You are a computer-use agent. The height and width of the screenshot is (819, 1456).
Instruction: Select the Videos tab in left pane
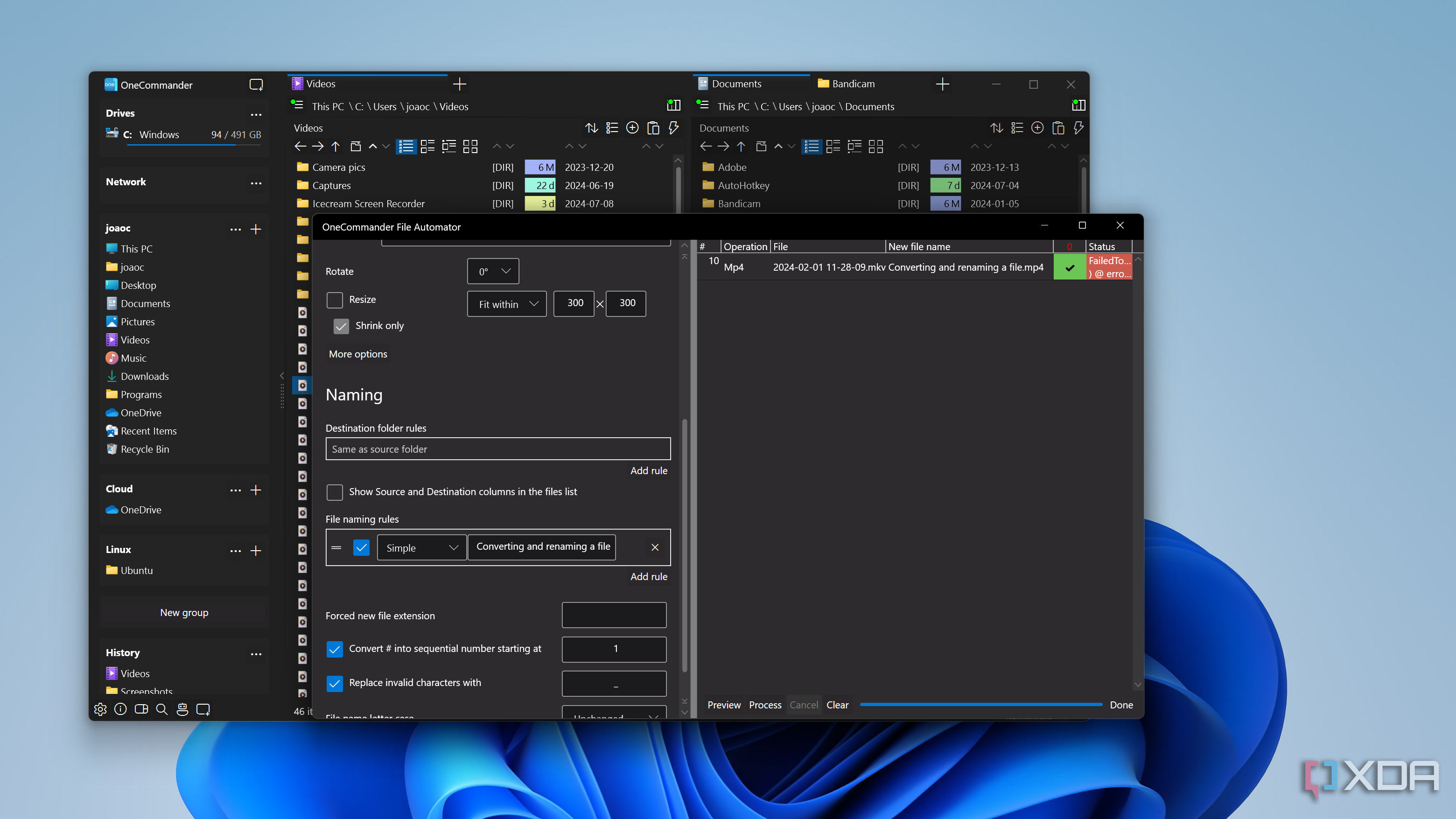[x=368, y=84]
